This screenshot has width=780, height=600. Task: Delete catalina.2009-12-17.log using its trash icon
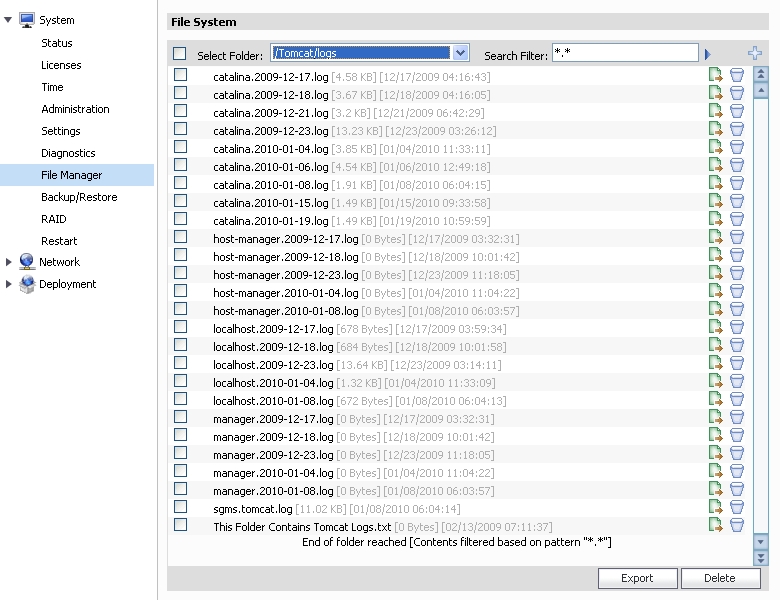coord(737,75)
